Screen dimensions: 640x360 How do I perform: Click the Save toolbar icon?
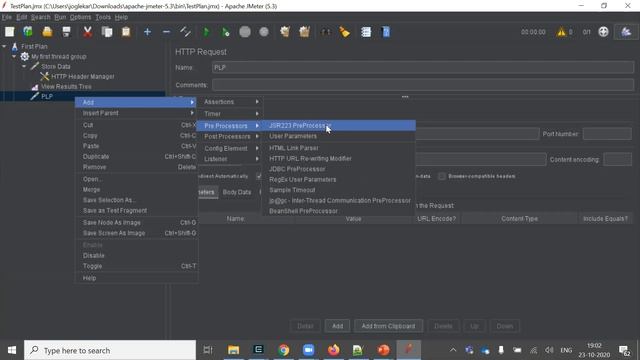tap(67, 32)
